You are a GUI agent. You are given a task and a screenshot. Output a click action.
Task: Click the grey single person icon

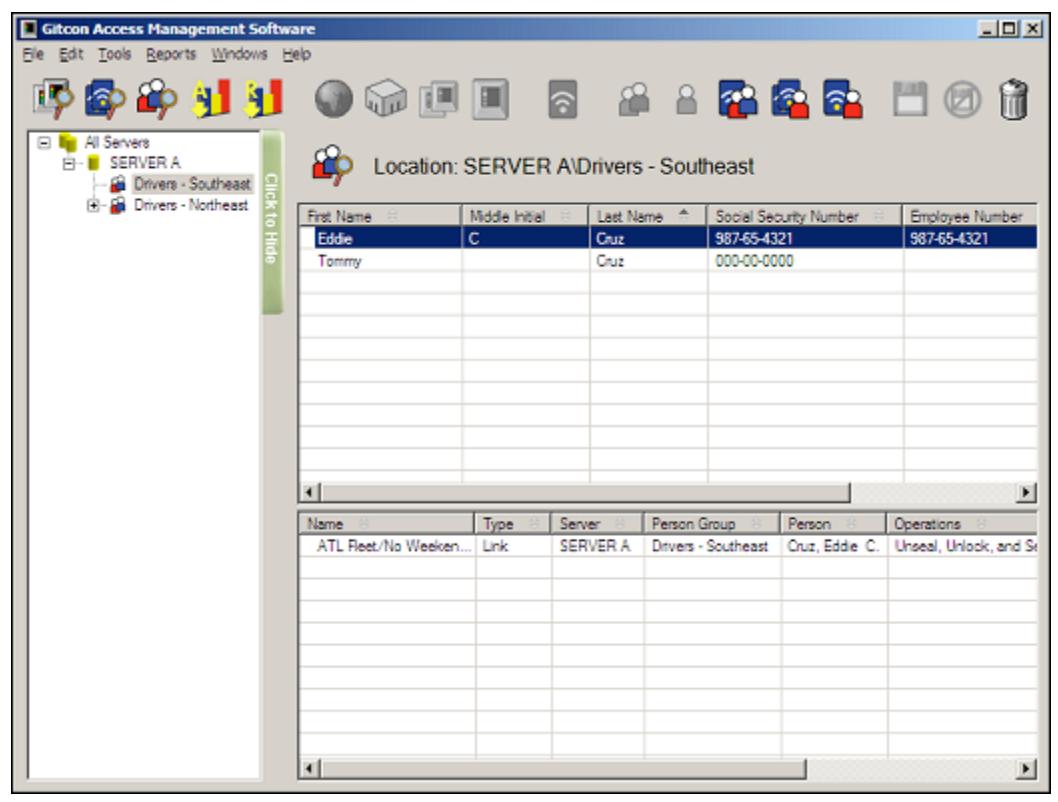tap(686, 100)
